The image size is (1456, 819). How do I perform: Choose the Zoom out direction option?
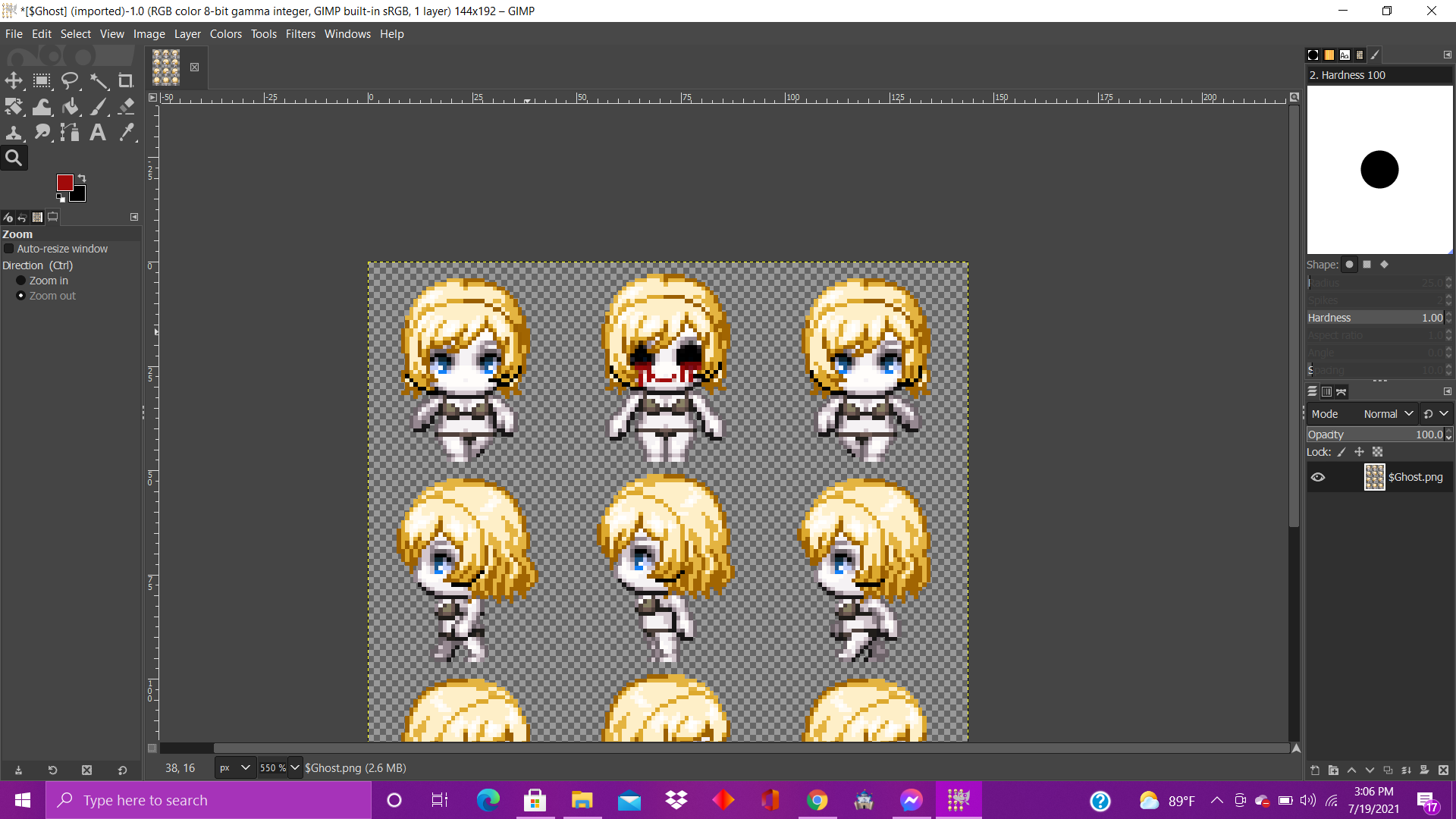(21, 296)
